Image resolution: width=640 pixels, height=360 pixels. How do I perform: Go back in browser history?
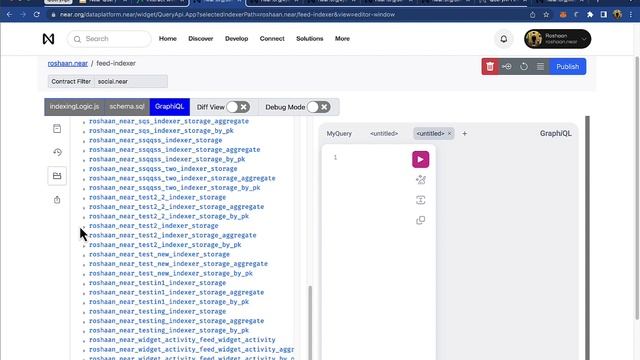point(9,14)
